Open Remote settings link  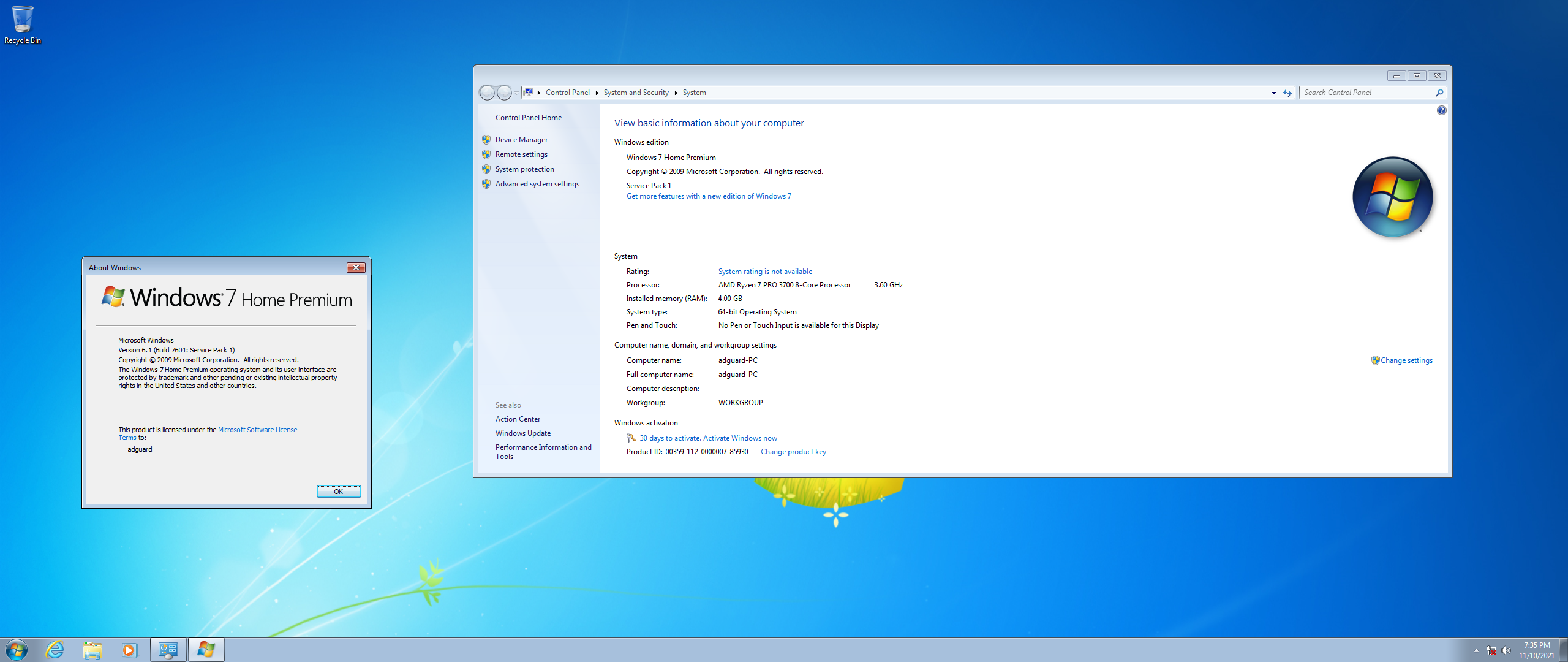[521, 154]
